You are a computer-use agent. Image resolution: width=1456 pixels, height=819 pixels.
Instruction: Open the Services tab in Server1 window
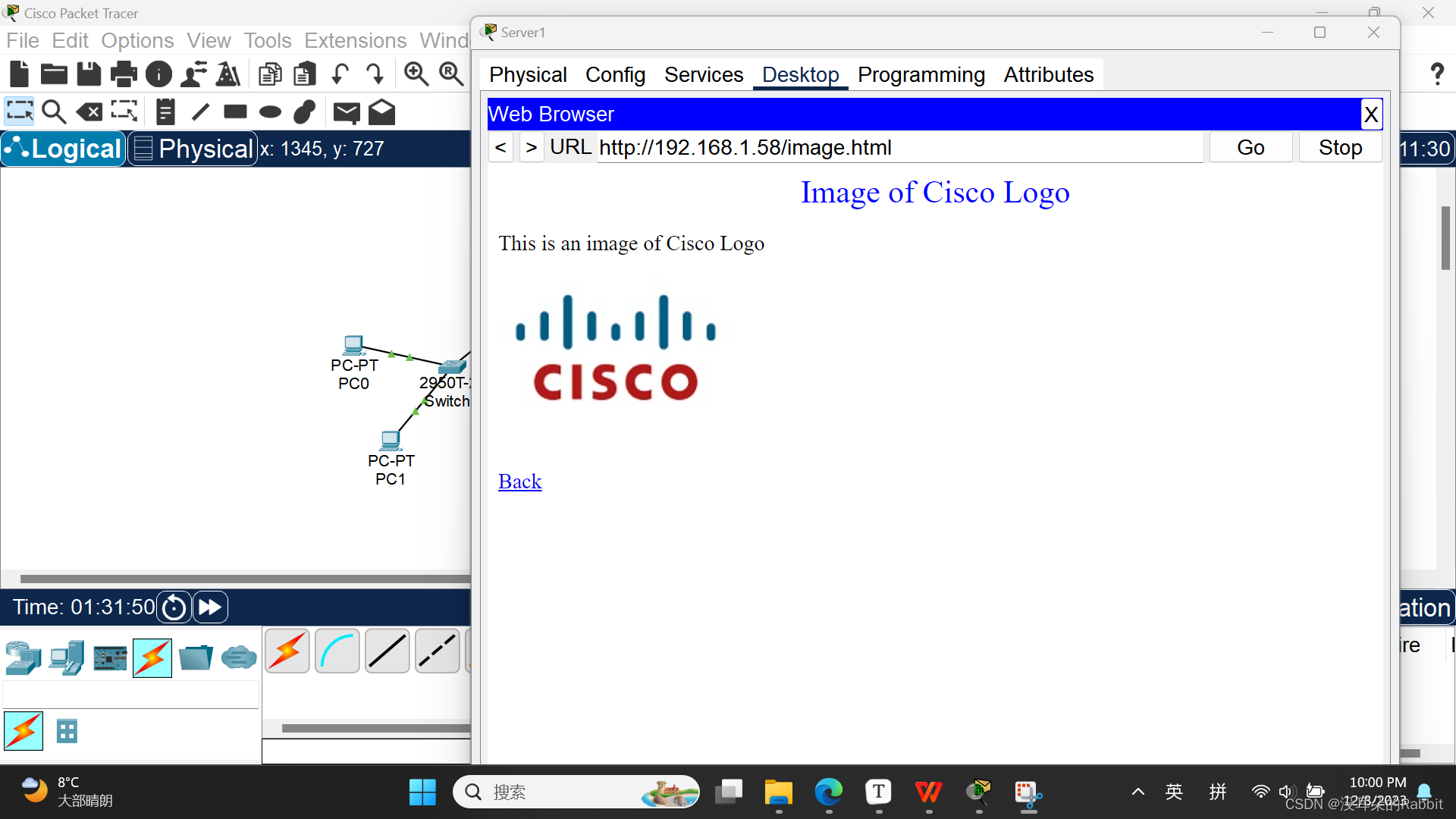click(x=704, y=74)
